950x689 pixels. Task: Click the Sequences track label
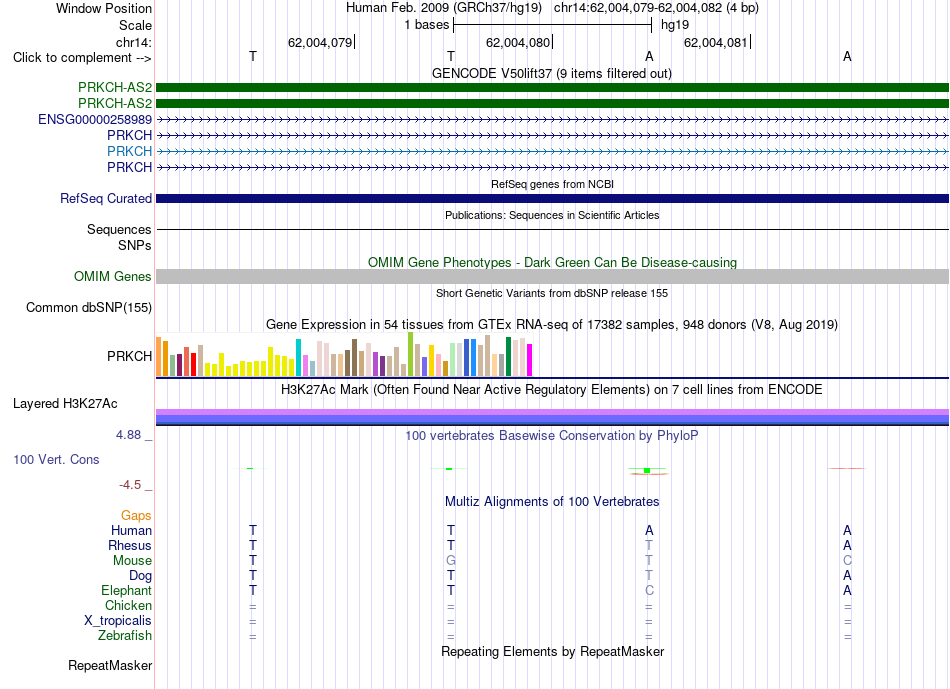[x=119, y=230]
